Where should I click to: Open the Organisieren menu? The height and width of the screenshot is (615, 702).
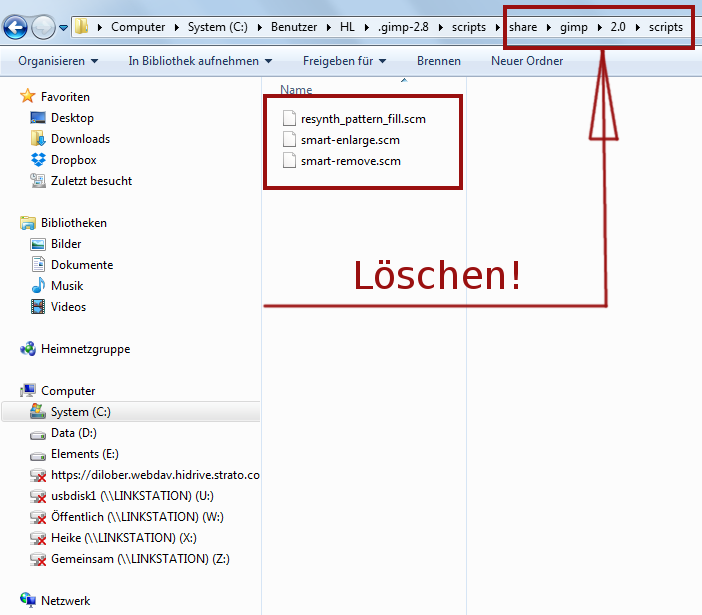click(58, 61)
